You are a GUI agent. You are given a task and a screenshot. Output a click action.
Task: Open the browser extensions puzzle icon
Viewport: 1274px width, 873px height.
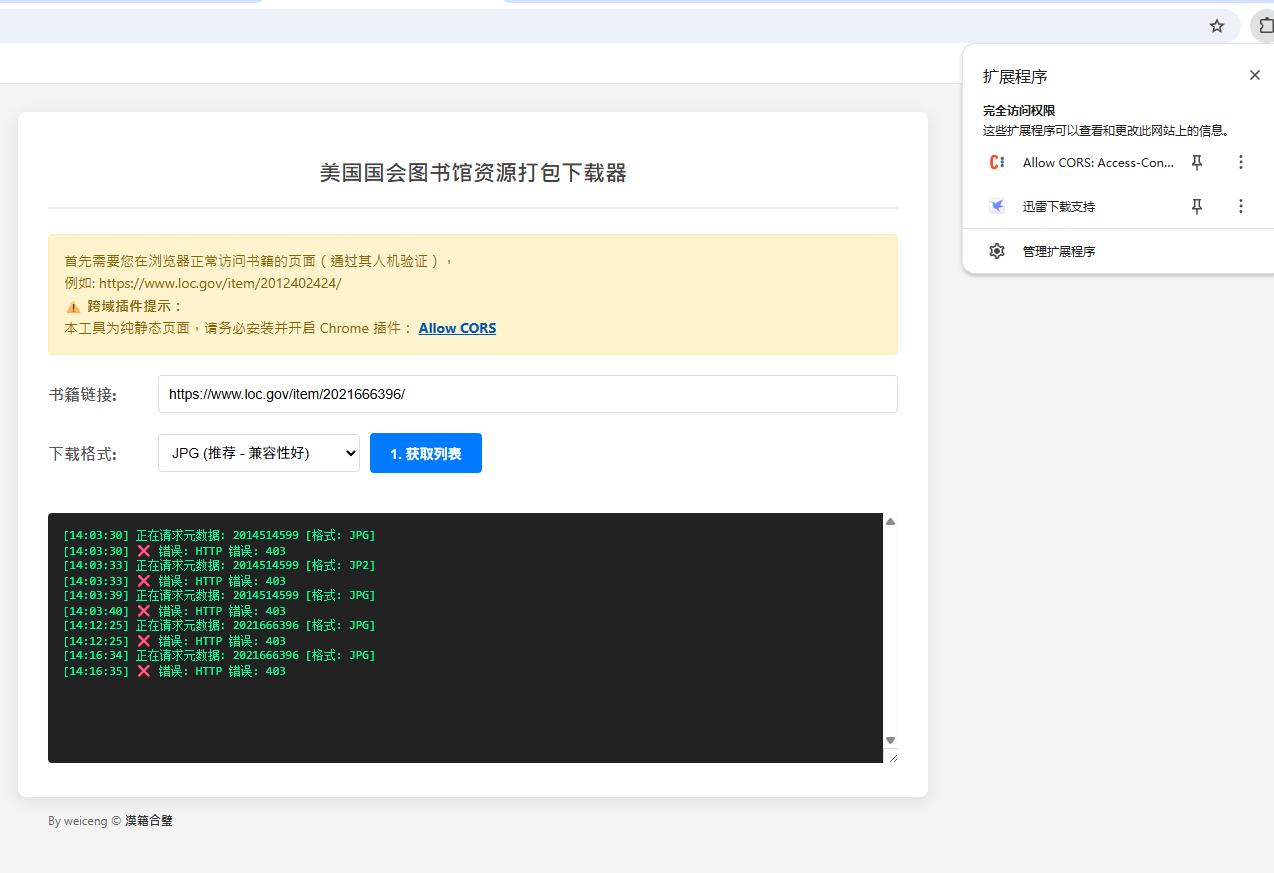[1265, 26]
